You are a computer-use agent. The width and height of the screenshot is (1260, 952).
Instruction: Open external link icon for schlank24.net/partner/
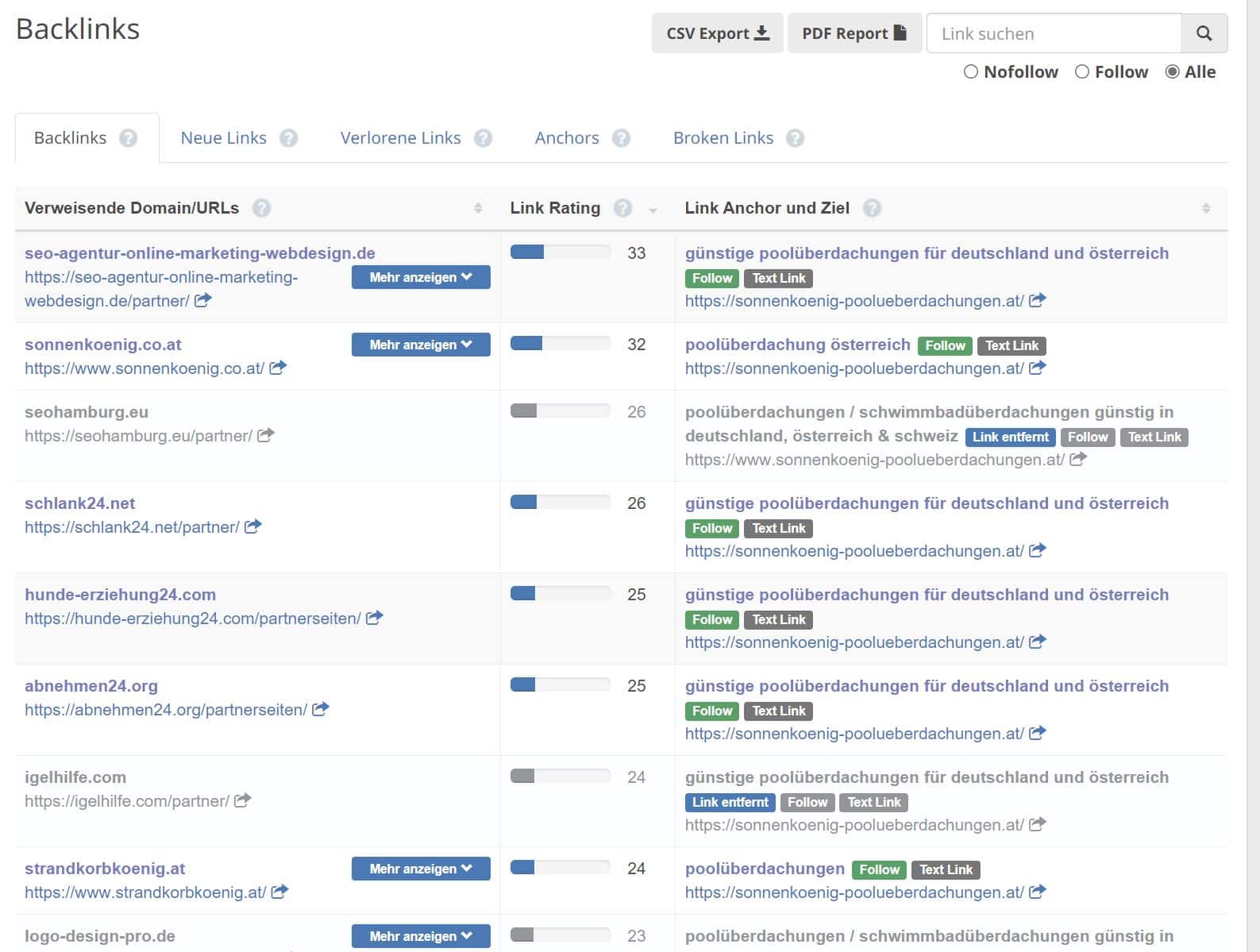tap(253, 526)
